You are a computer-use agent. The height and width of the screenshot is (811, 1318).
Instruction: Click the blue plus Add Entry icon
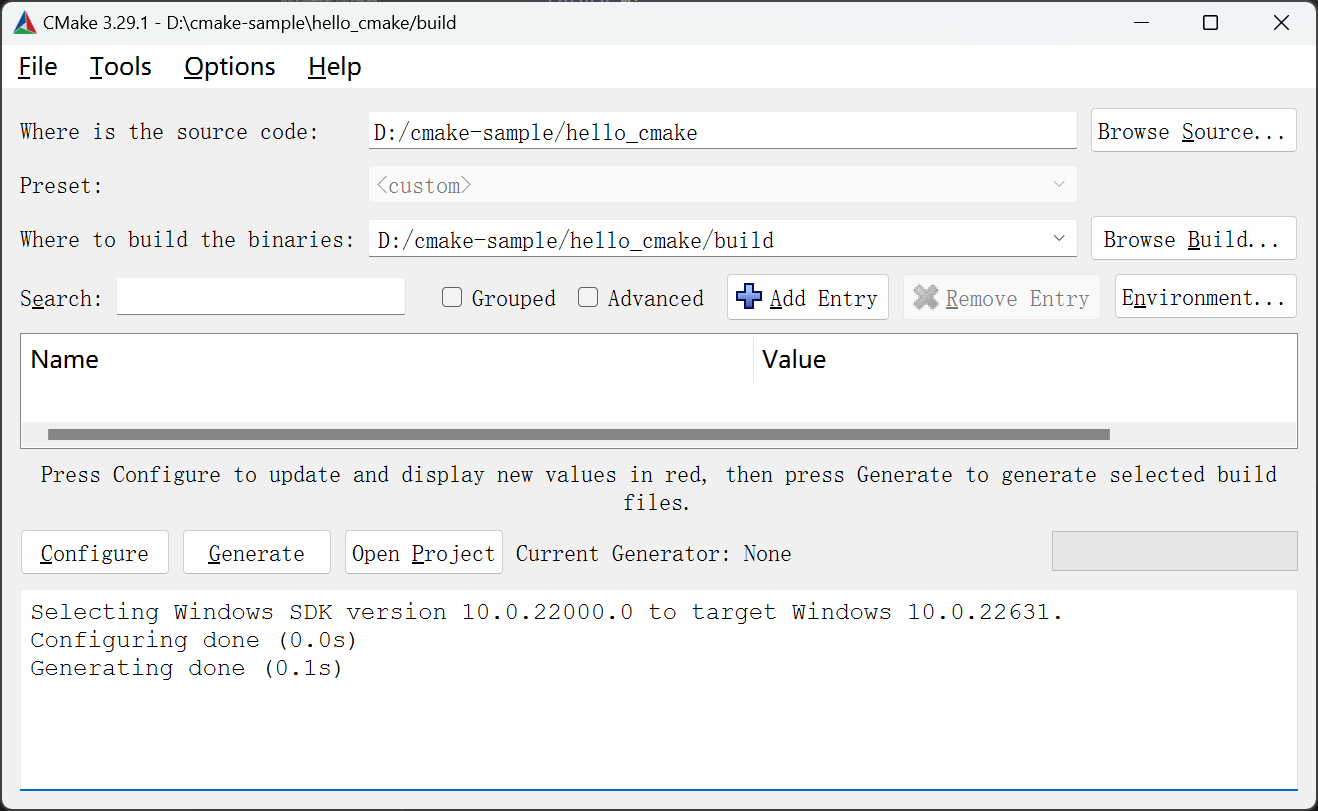[748, 297]
